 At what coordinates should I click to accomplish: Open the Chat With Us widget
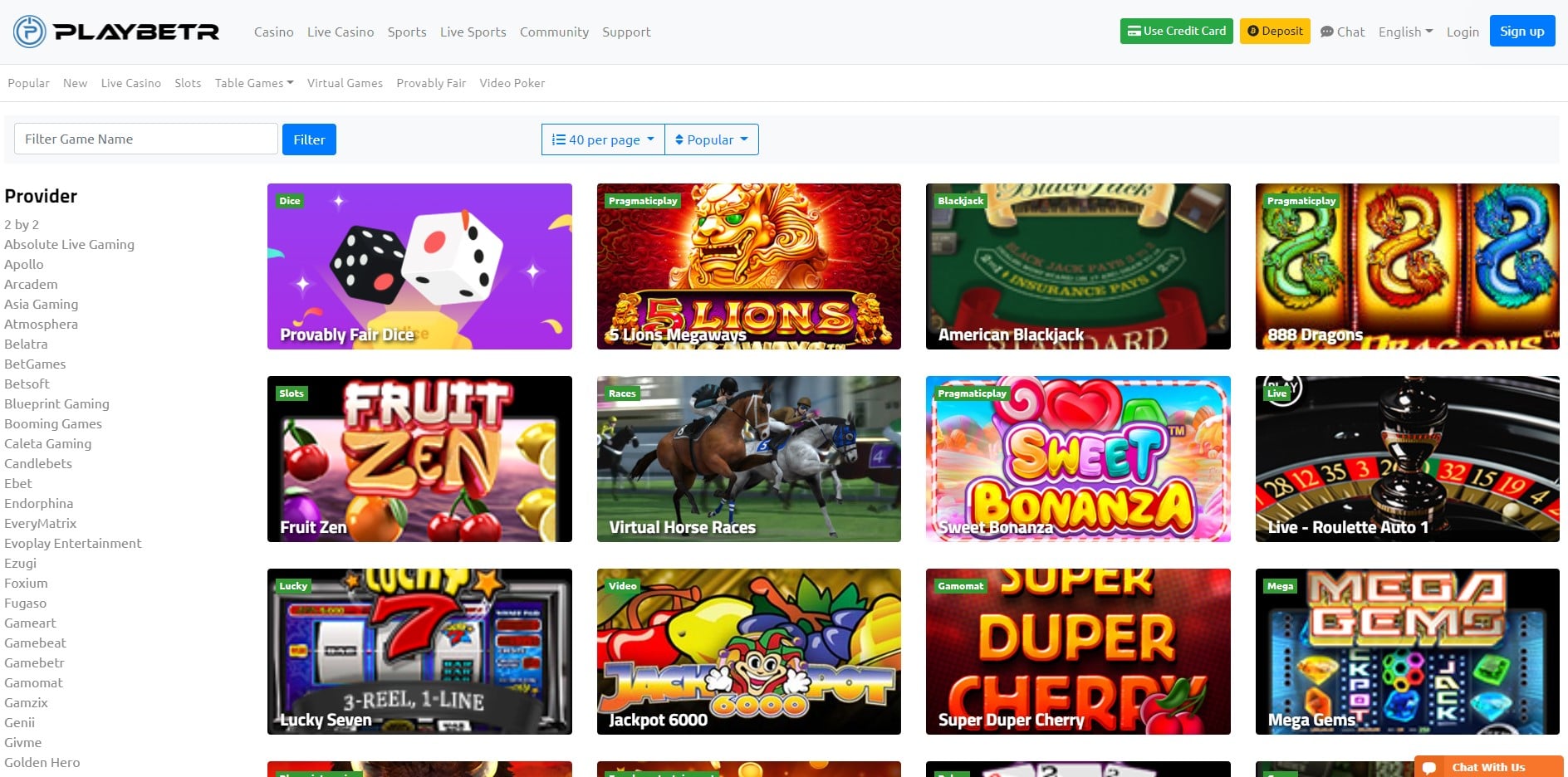point(1488,767)
